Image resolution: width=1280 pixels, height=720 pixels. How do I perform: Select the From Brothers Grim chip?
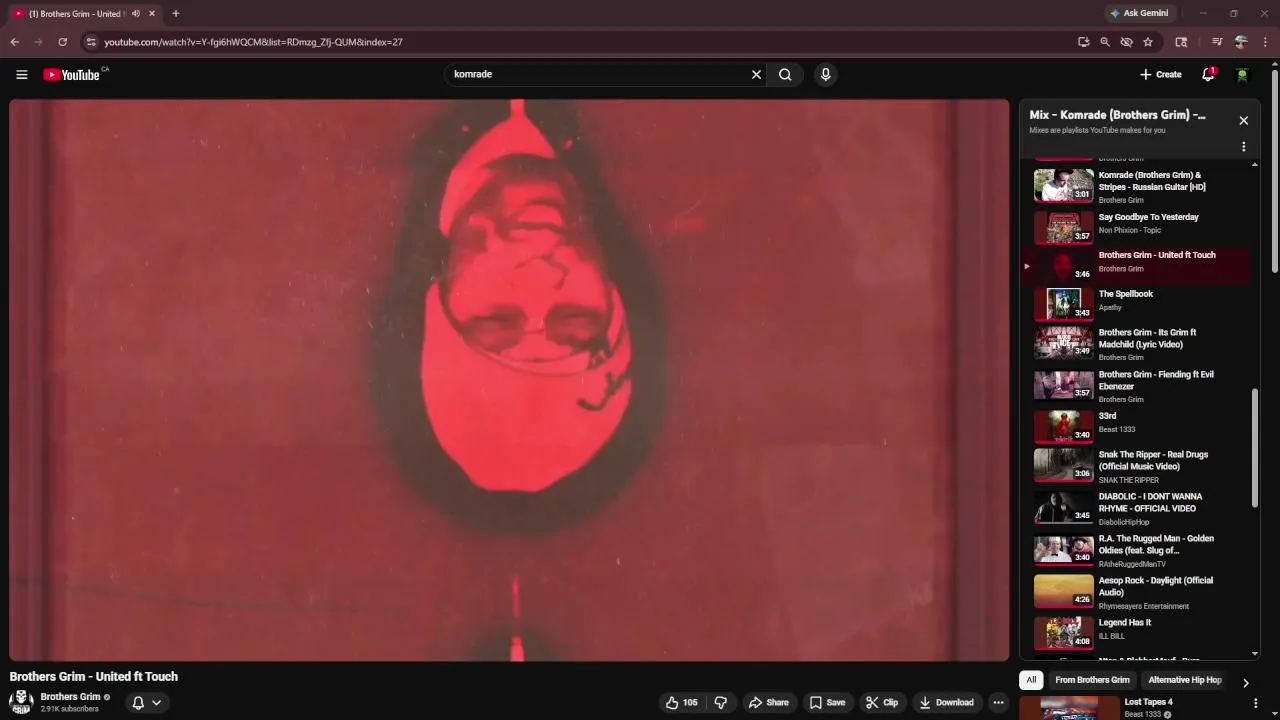pyautogui.click(x=1092, y=680)
